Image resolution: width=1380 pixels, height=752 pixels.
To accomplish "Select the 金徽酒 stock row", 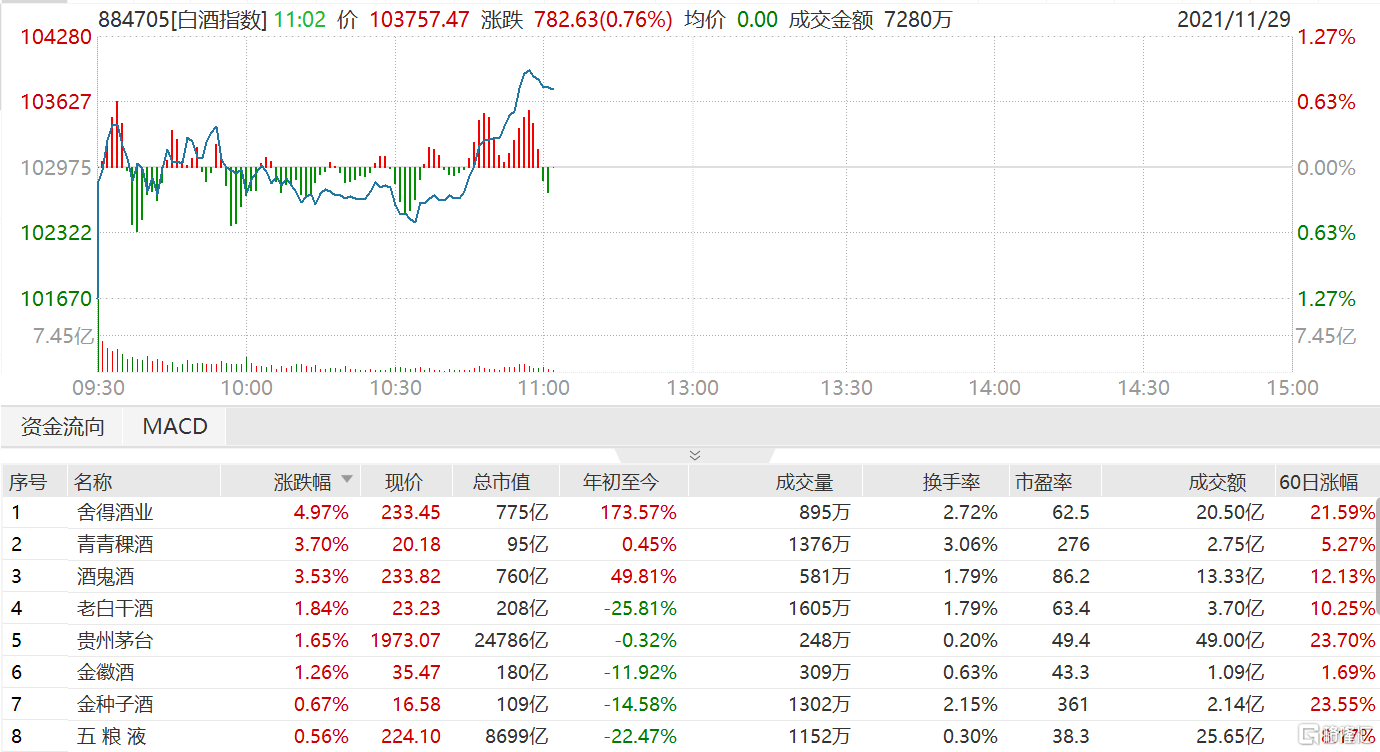I will (x=690, y=673).
